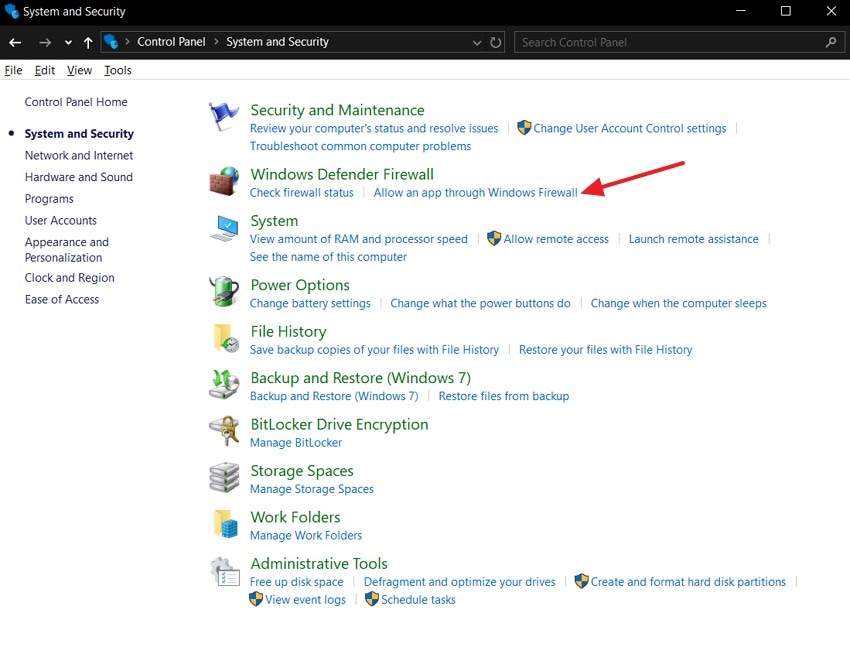The image size is (850, 654).
Task: Click Allow remote access link
Action: click(x=556, y=239)
